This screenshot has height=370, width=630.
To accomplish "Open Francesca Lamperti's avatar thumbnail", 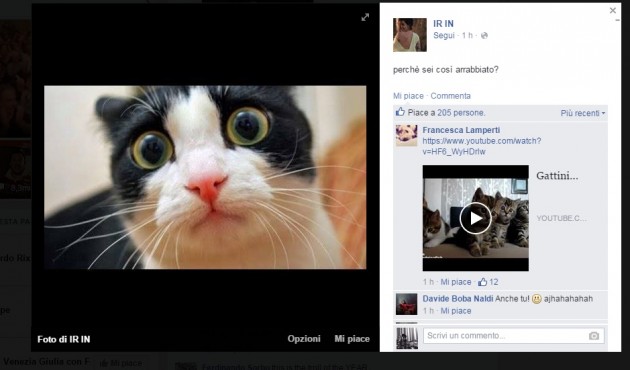I will point(407,135).
